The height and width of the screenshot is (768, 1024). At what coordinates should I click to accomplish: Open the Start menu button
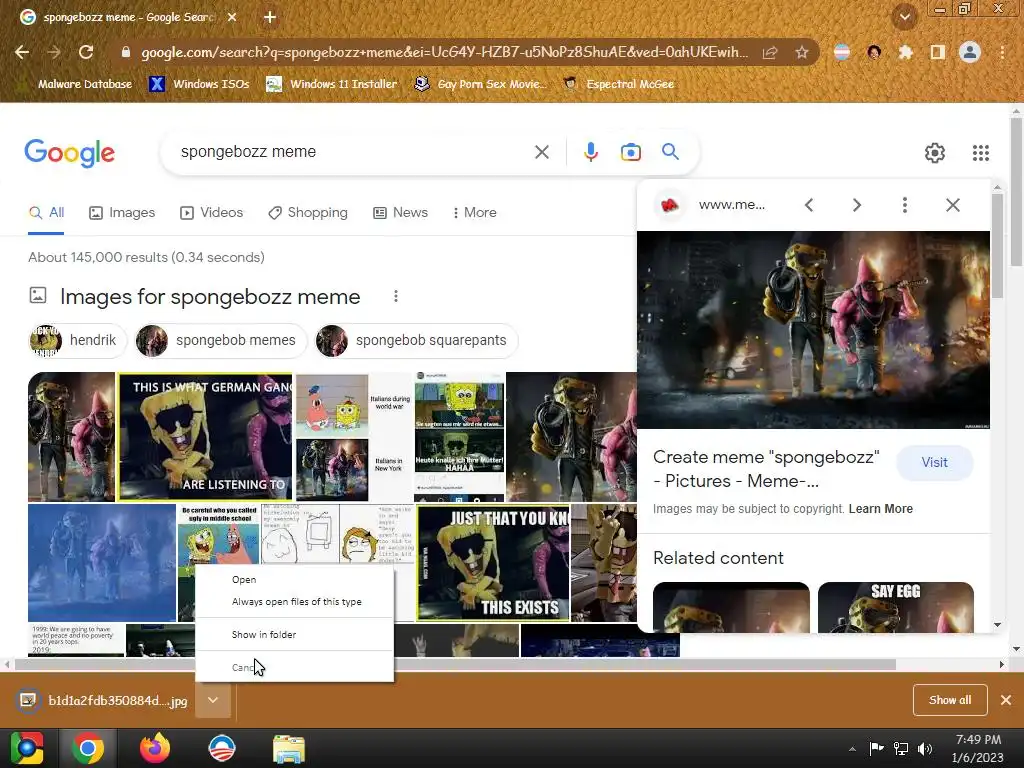point(27,748)
